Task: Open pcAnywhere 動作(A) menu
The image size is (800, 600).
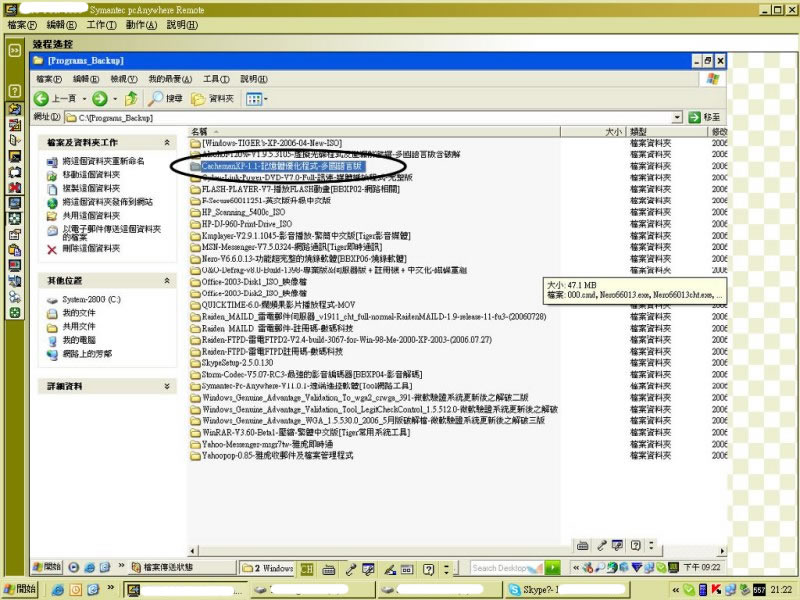Action: [141, 25]
